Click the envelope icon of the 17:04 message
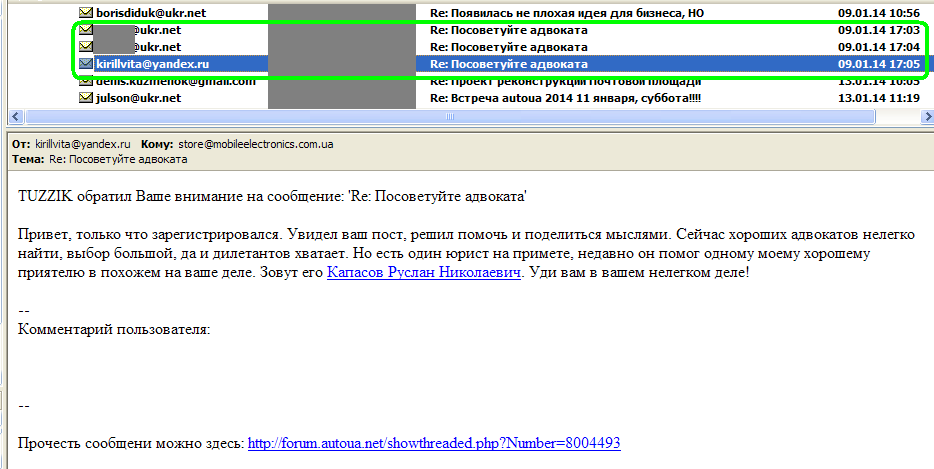The image size is (934, 469). [x=85, y=47]
